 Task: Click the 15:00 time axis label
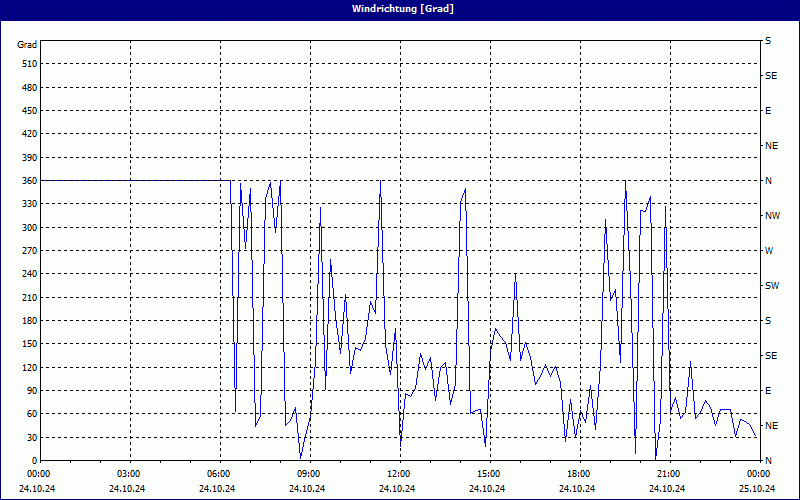click(x=488, y=473)
